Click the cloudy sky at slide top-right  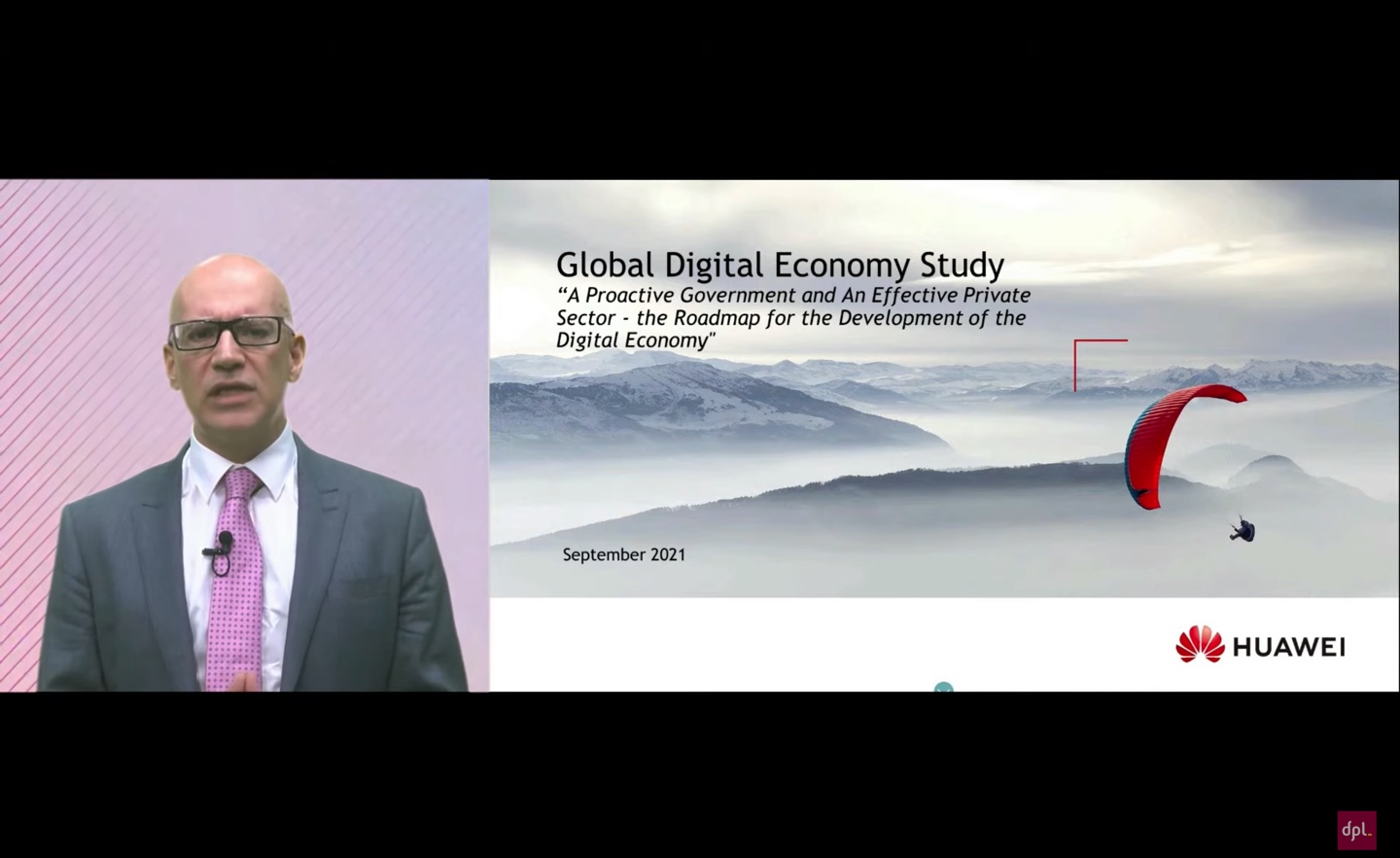1264,243
